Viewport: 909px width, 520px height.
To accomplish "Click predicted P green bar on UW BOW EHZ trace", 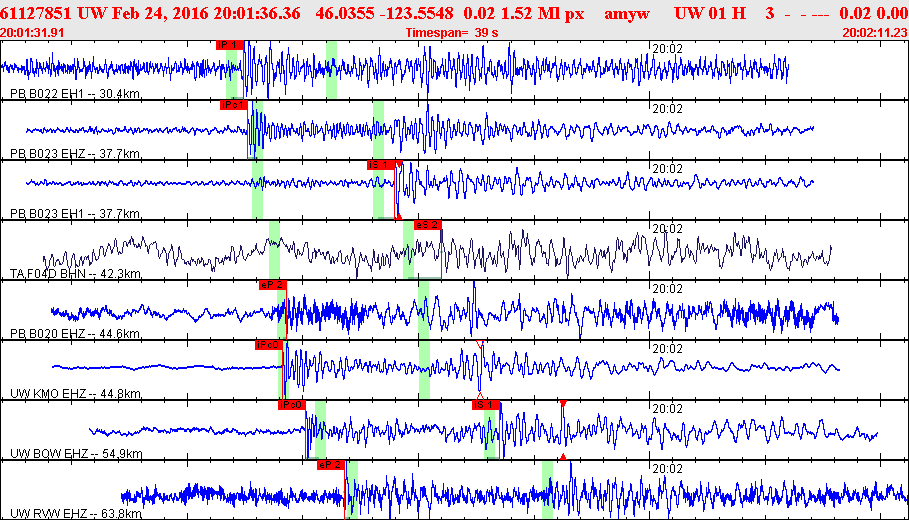I will [320, 429].
